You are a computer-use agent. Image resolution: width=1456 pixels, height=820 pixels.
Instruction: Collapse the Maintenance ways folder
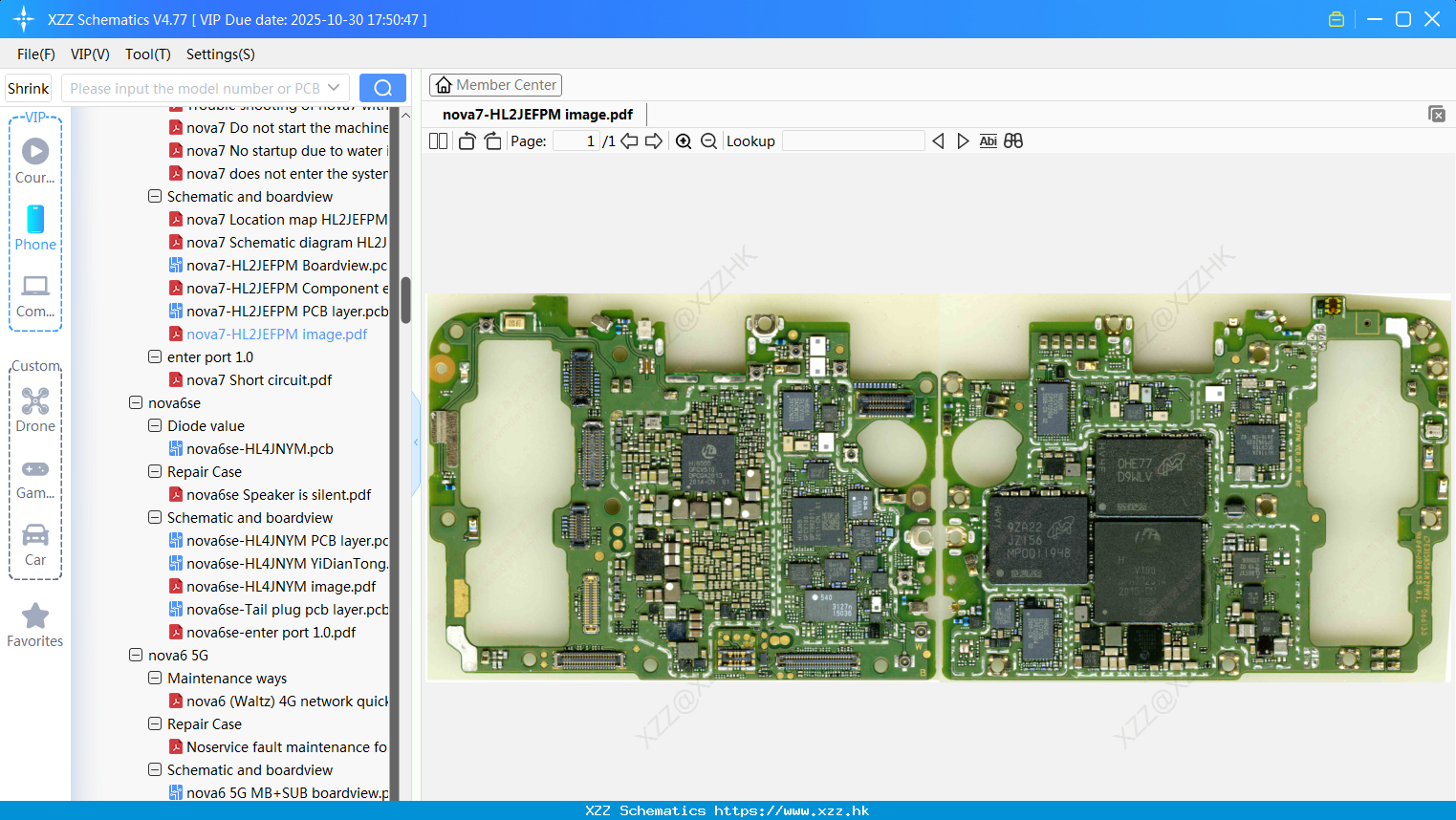click(155, 678)
